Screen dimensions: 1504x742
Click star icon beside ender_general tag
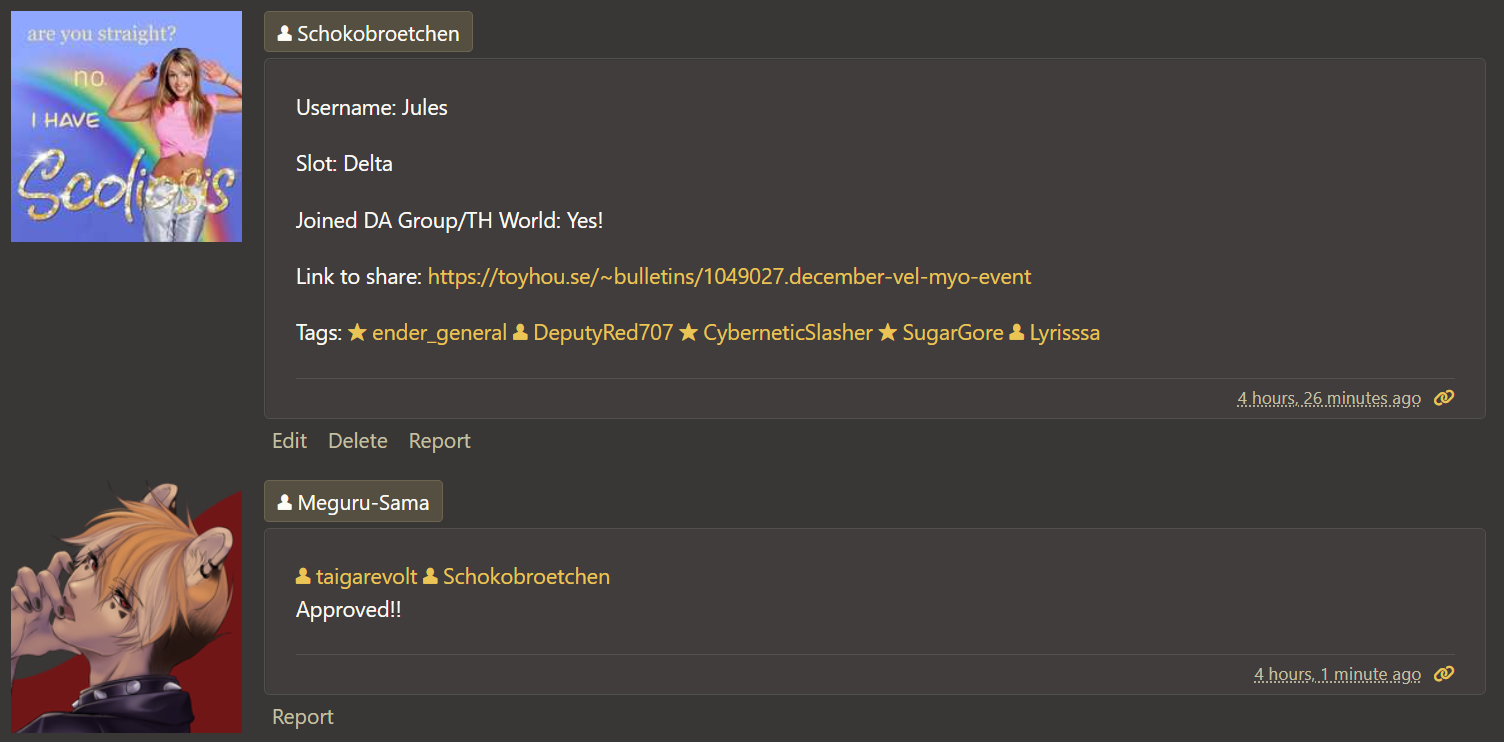[x=357, y=333]
